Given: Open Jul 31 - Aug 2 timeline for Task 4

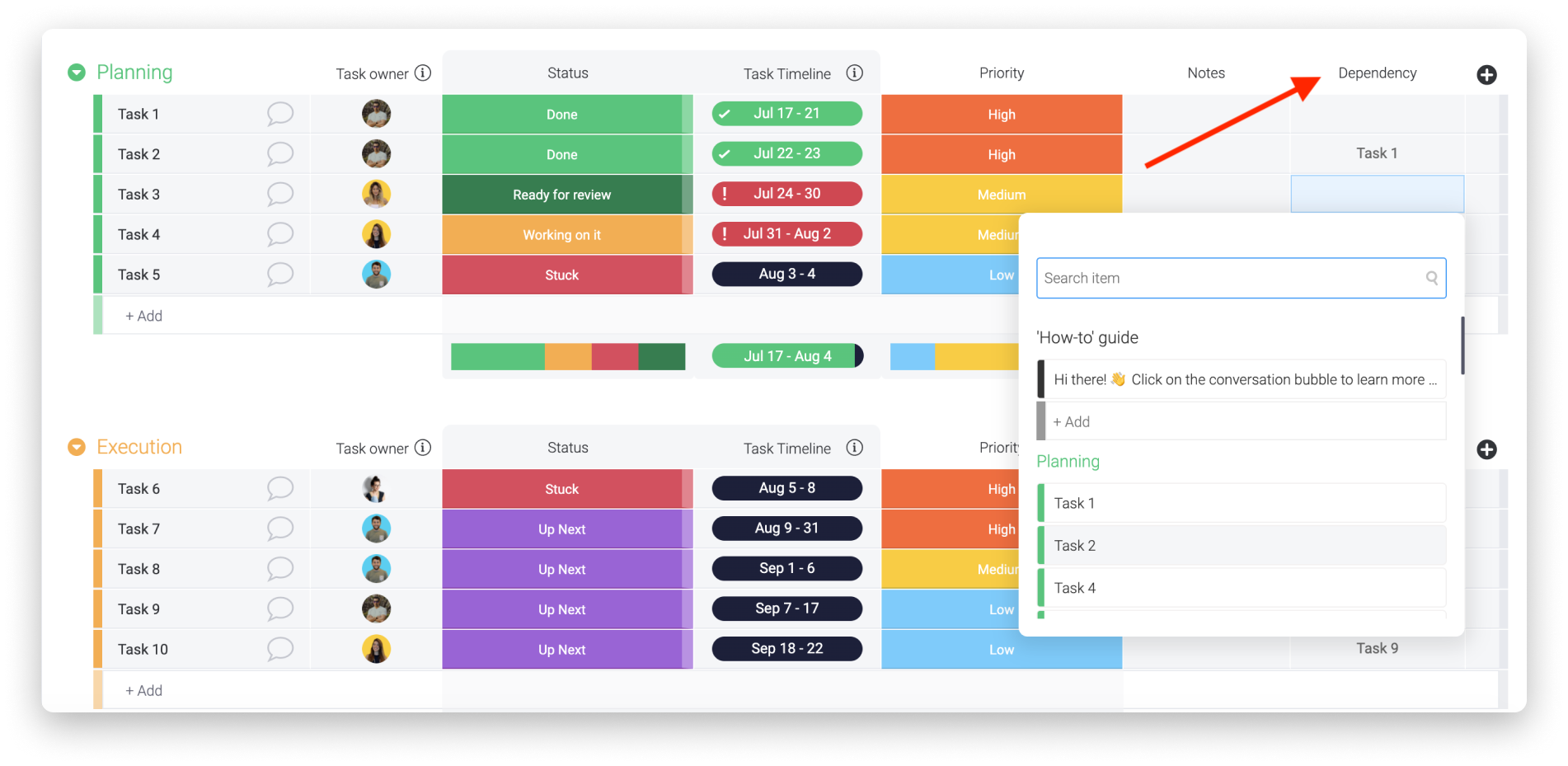Looking at the screenshot, I should coord(787,234).
